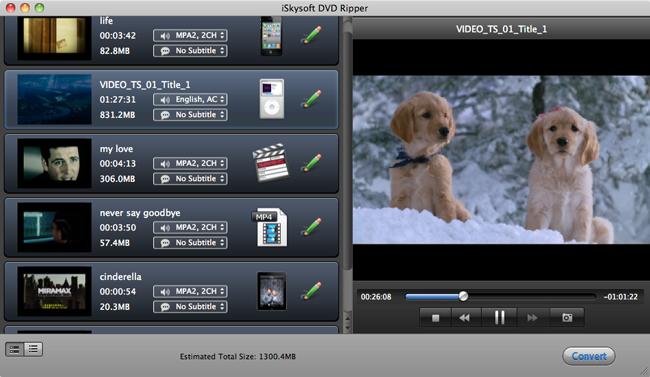
Task: Select the my love clip thumbnail
Action: click(x=54, y=163)
